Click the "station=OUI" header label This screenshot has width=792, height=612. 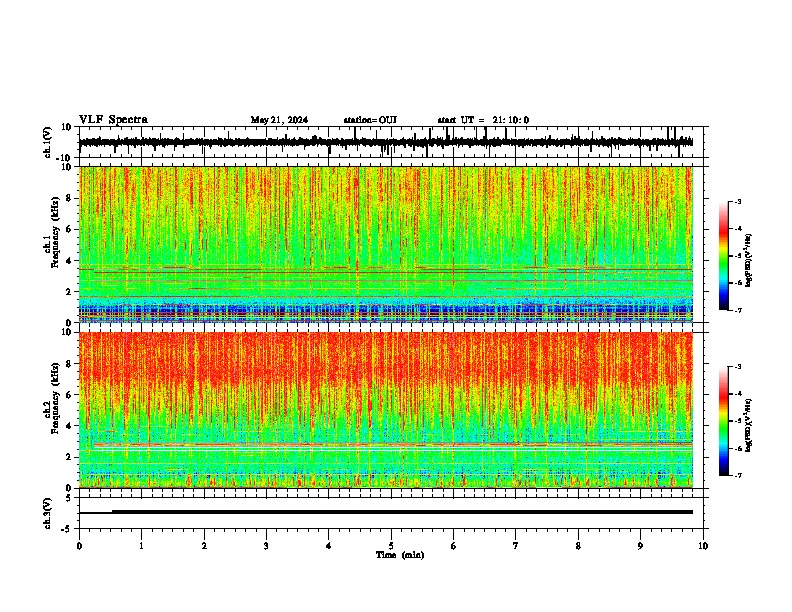(x=370, y=120)
